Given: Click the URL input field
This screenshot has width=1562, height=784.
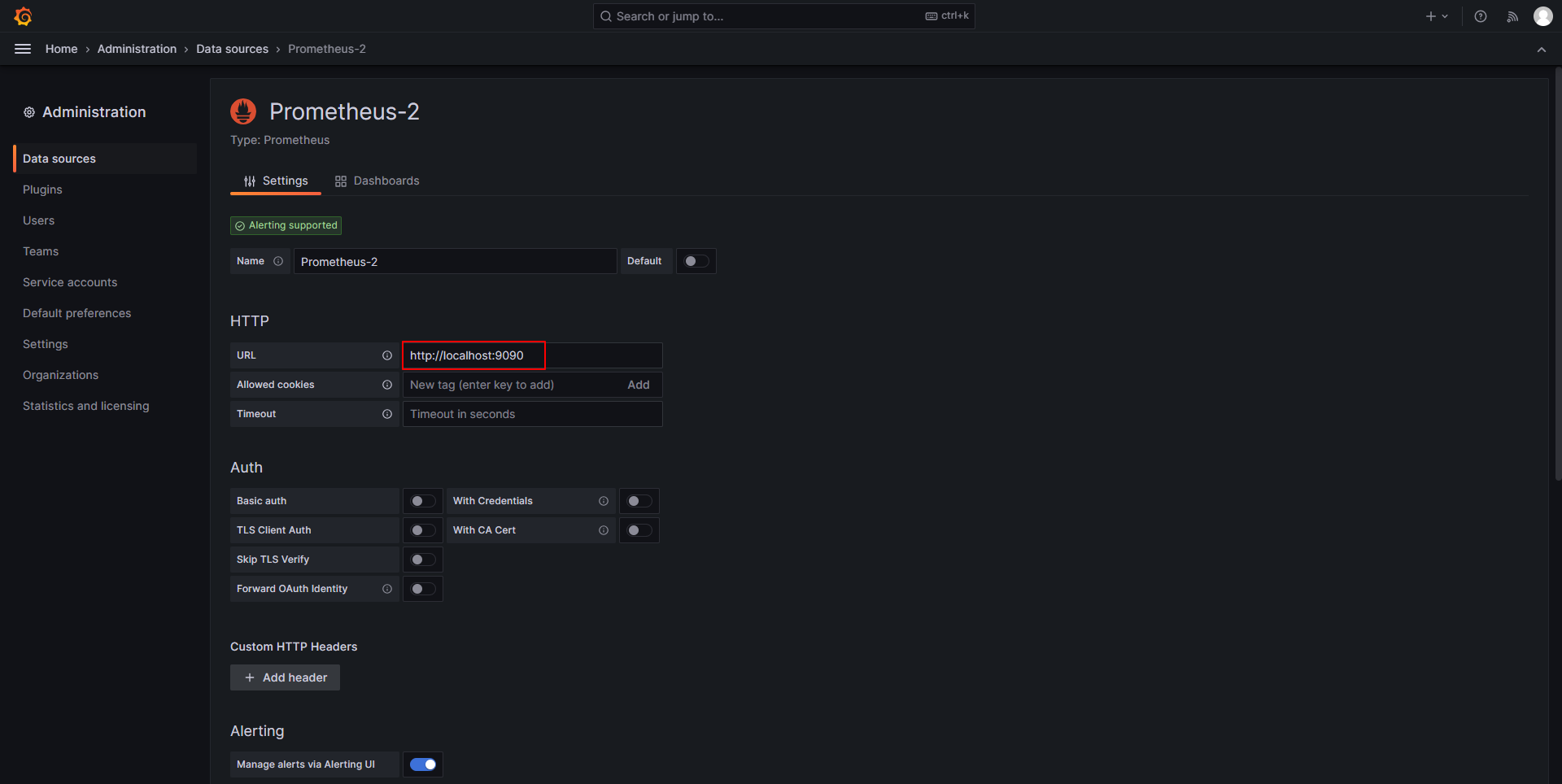Looking at the screenshot, I should tap(533, 355).
